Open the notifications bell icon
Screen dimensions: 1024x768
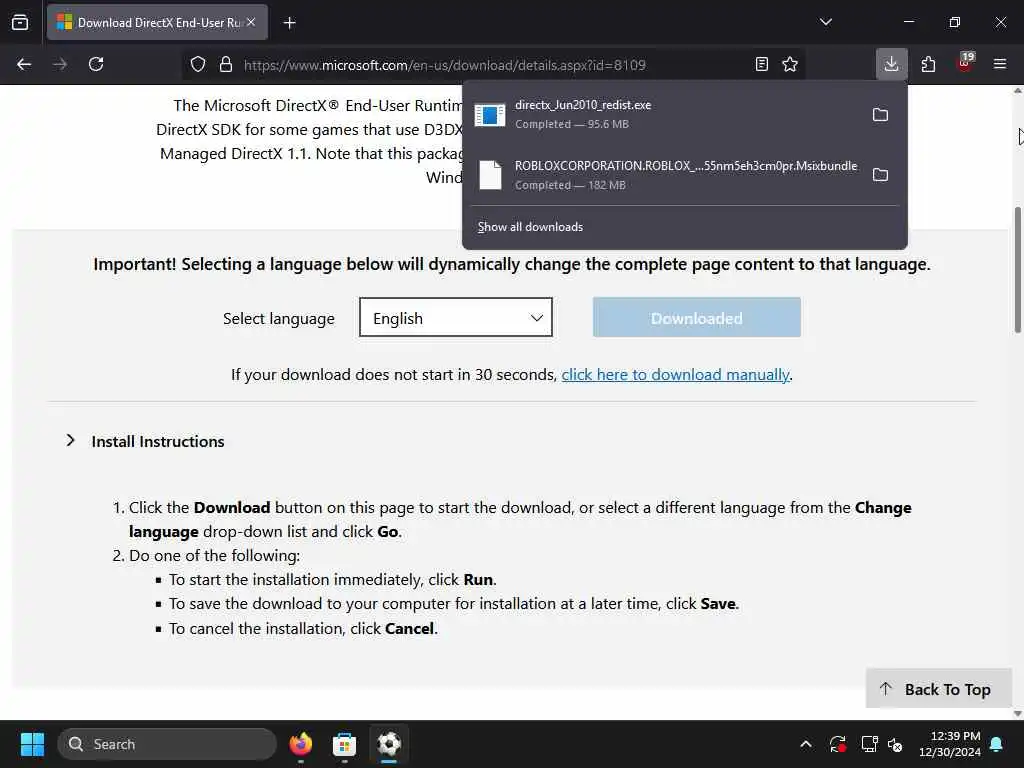click(997, 744)
